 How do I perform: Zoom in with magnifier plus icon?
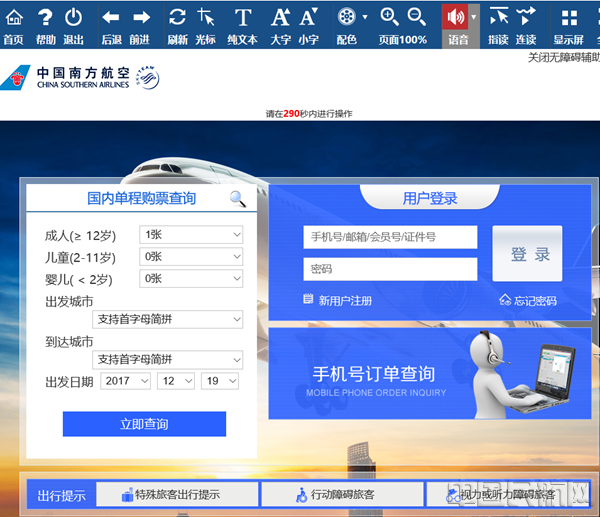pos(389,17)
